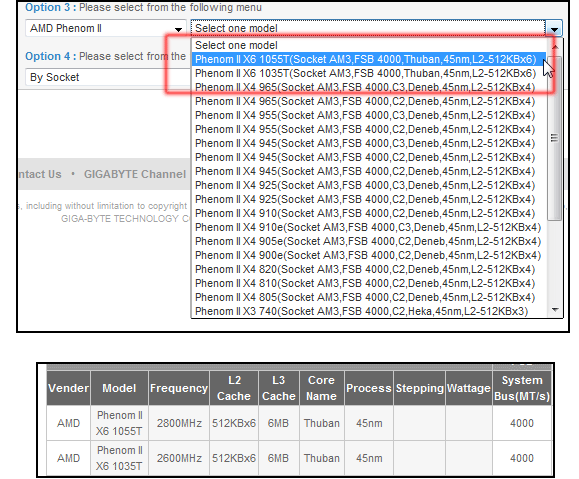Viewport: 579px width, 479px height.
Task: Click 512KBx6 in the 1035T row
Action: tap(234, 458)
